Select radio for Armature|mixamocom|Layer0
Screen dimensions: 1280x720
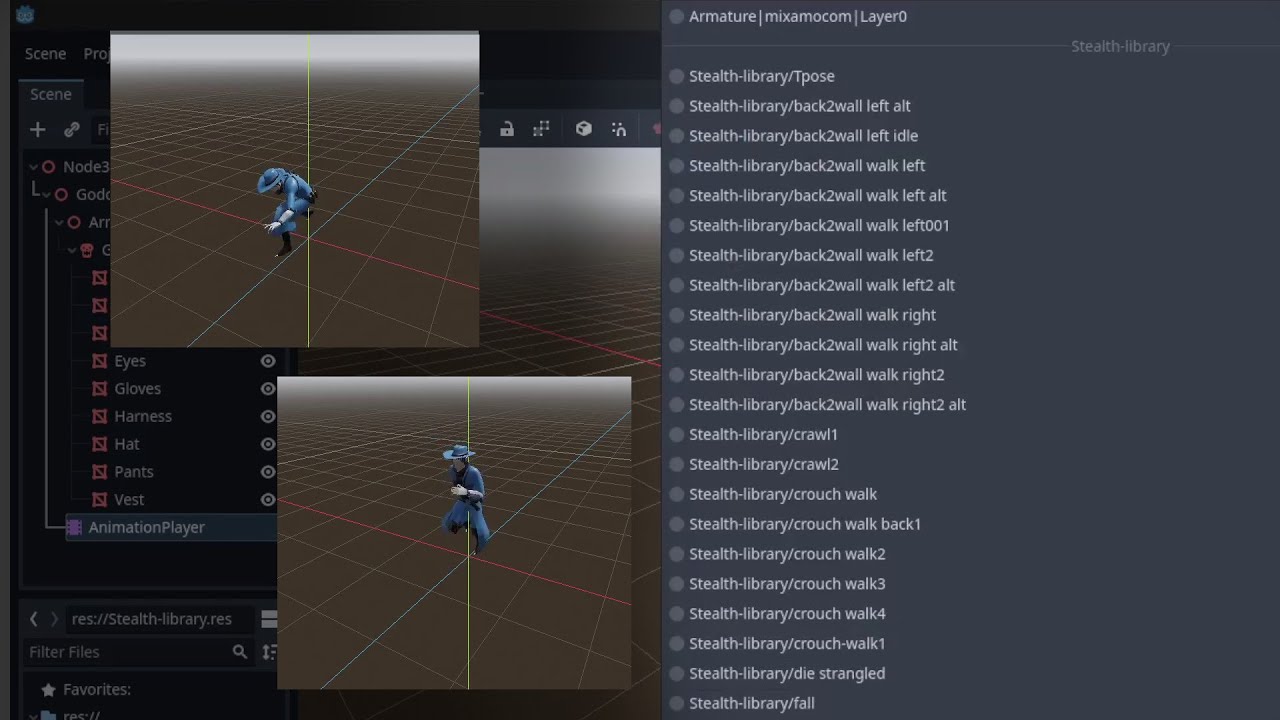pos(677,16)
